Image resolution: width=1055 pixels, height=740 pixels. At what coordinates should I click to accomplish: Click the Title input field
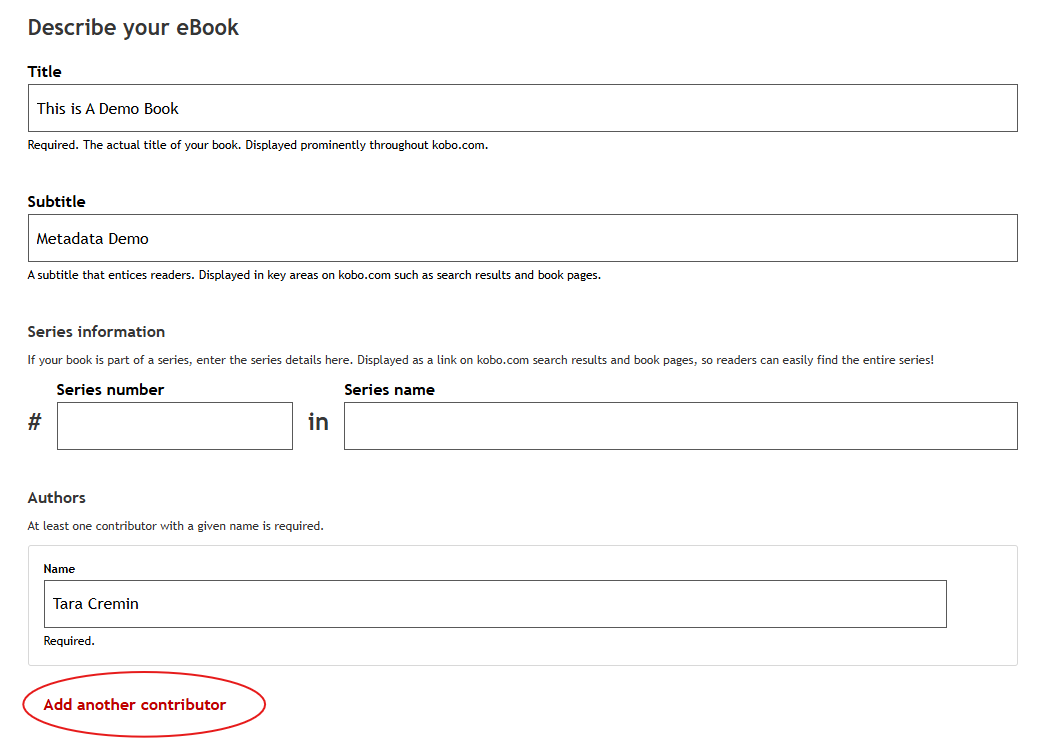[x=522, y=108]
